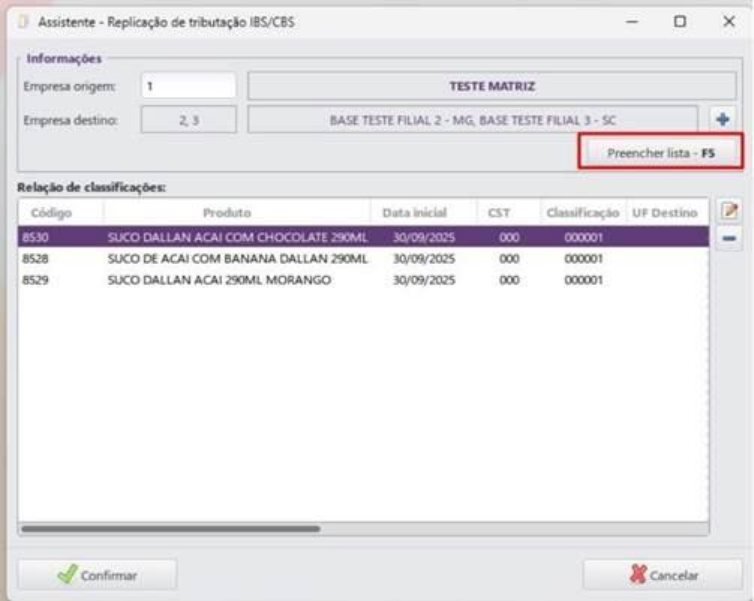The image size is (754, 601).
Task: Click classification 000001 in row 8529
Action: tap(583, 280)
